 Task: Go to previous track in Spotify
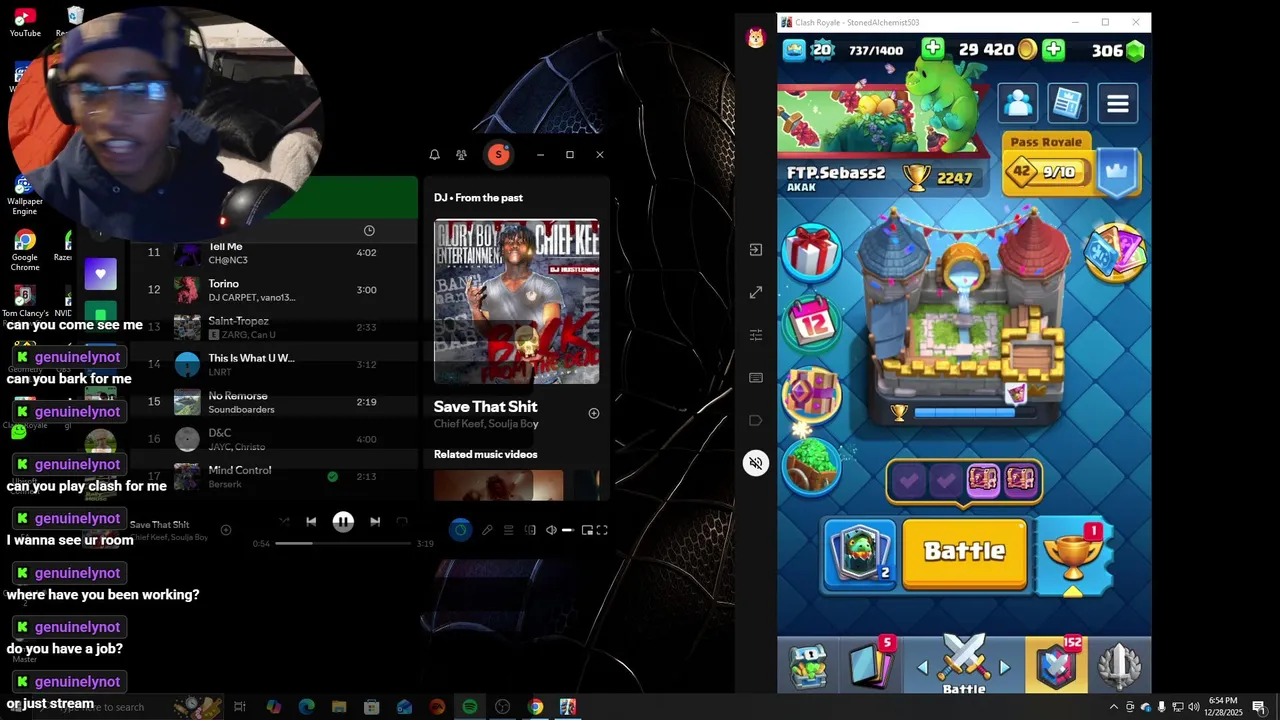point(311,521)
